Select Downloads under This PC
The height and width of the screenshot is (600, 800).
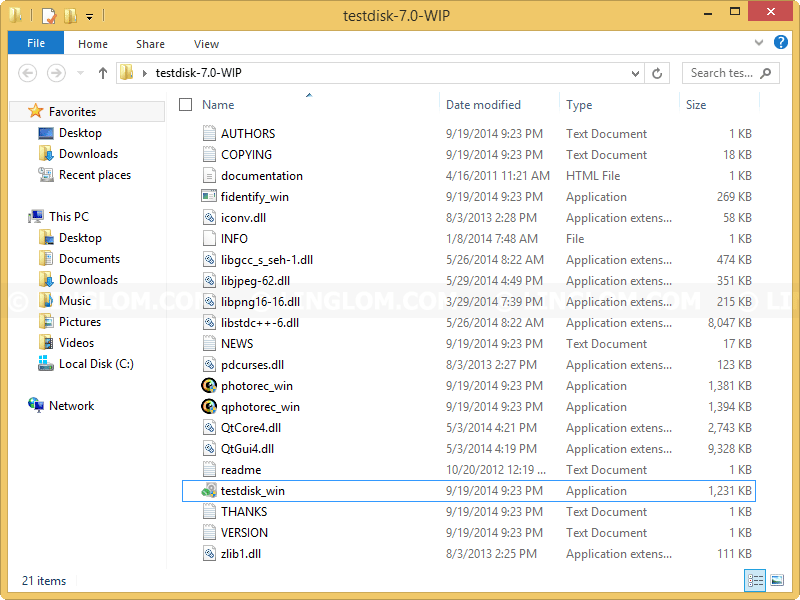pyautogui.click(x=88, y=280)
